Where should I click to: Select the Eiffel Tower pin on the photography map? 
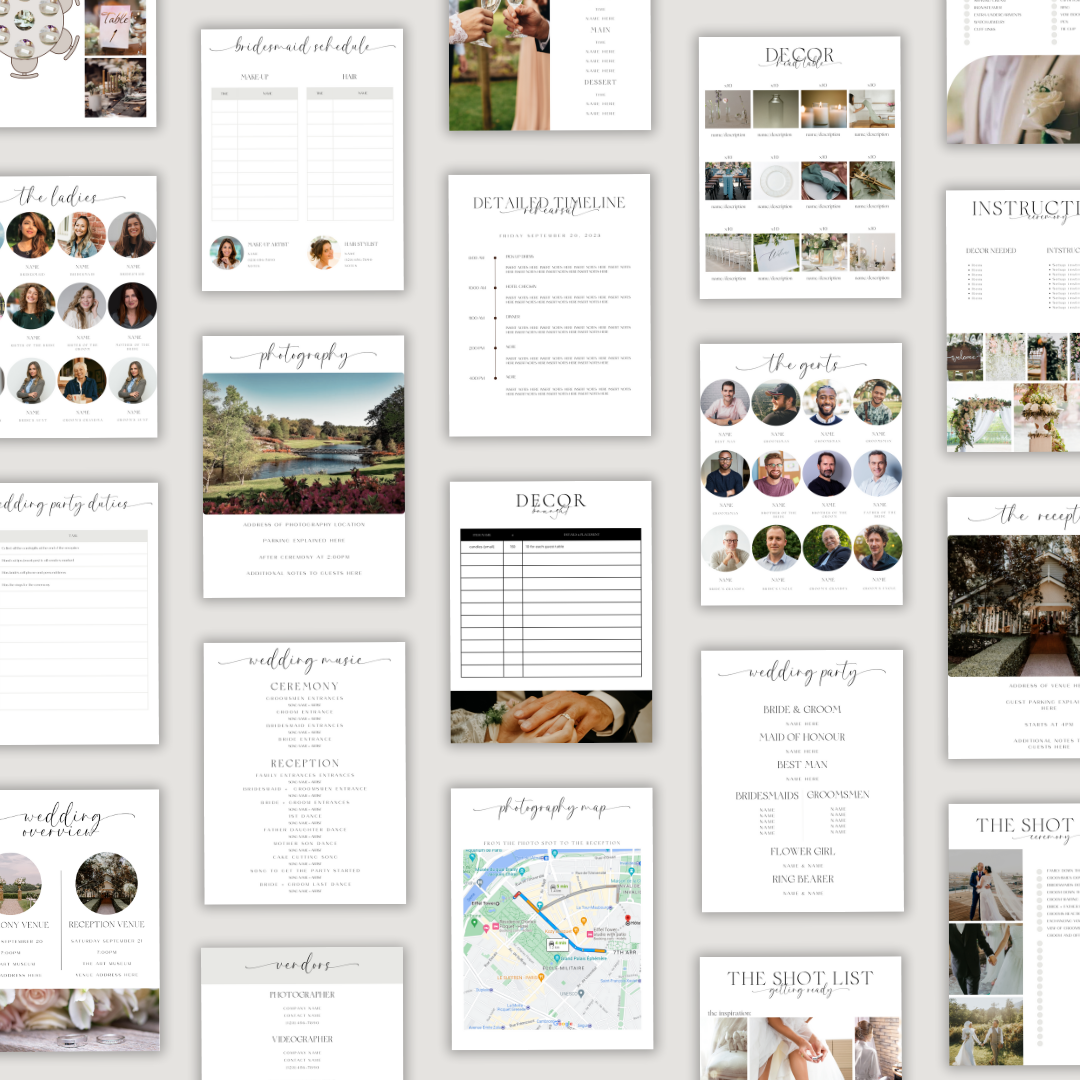pyautogui.click(x=496, y=903)
